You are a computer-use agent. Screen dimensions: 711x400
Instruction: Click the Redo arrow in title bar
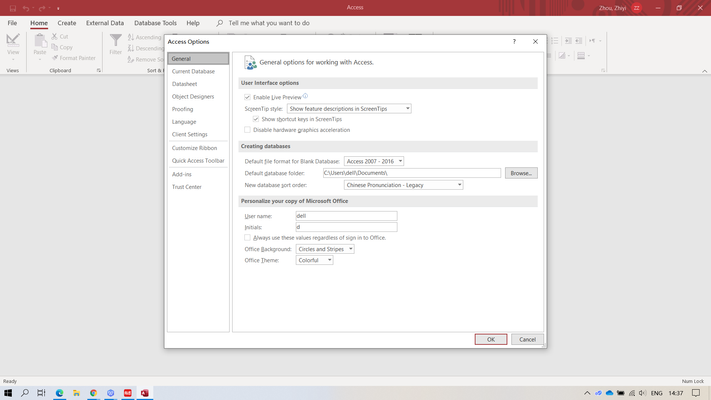[x=42, y=8]
